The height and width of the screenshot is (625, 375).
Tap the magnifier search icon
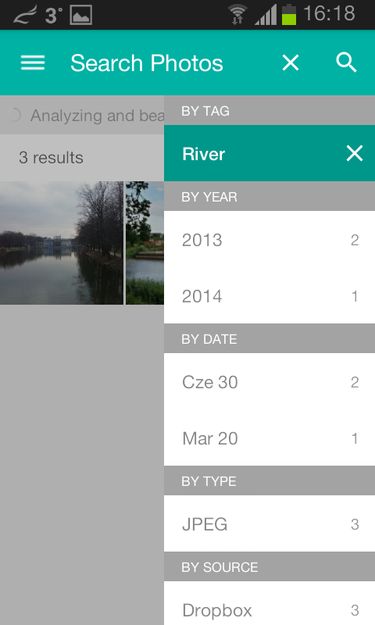point(346,63)
